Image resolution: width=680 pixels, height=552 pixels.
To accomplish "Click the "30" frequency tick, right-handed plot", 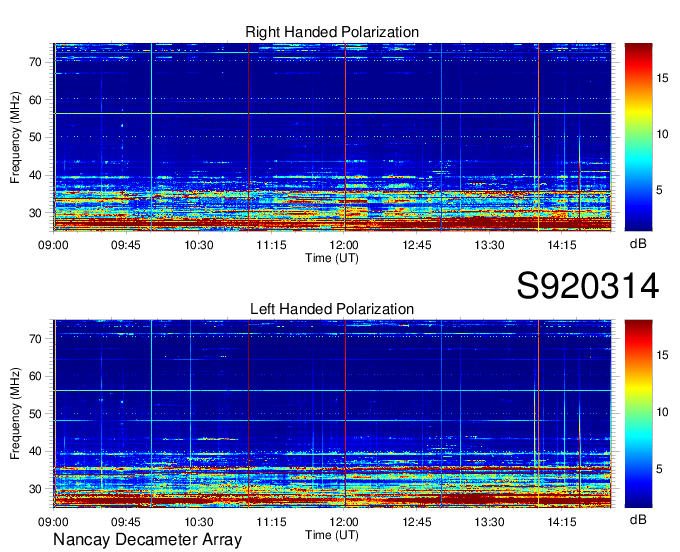I will [35, 213].
